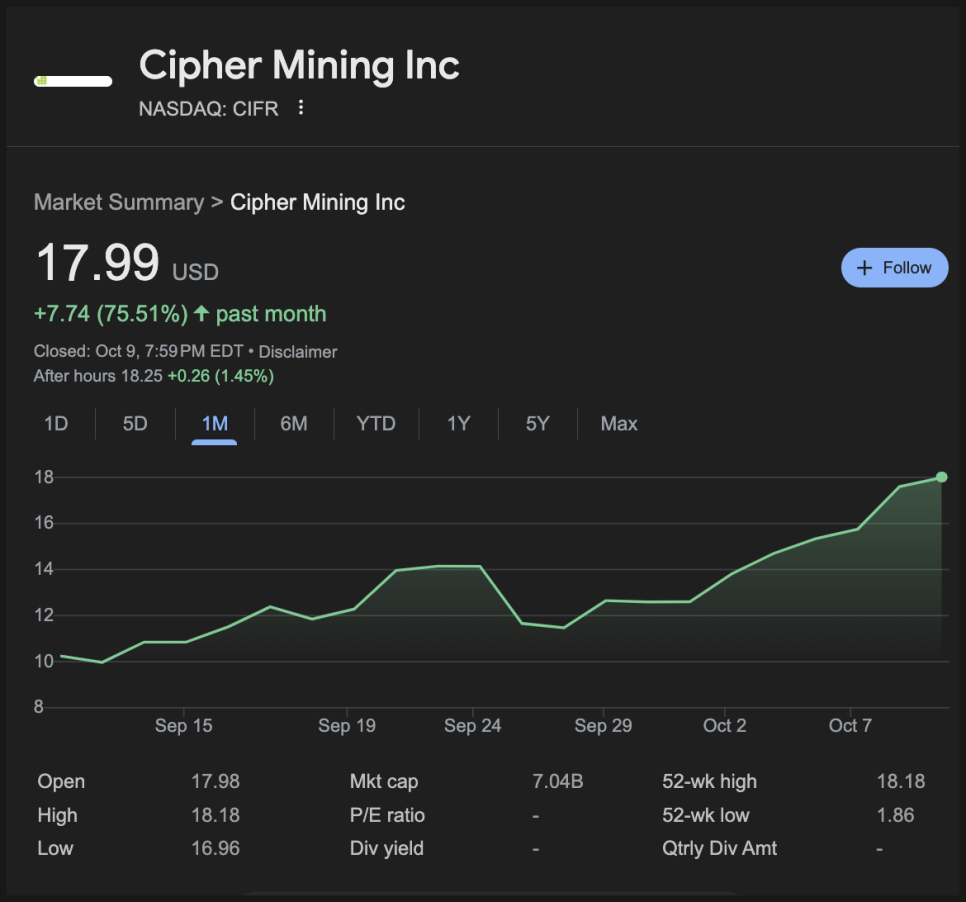
Task: Open the 5Y chart range
Action: (x=538, y=424)
